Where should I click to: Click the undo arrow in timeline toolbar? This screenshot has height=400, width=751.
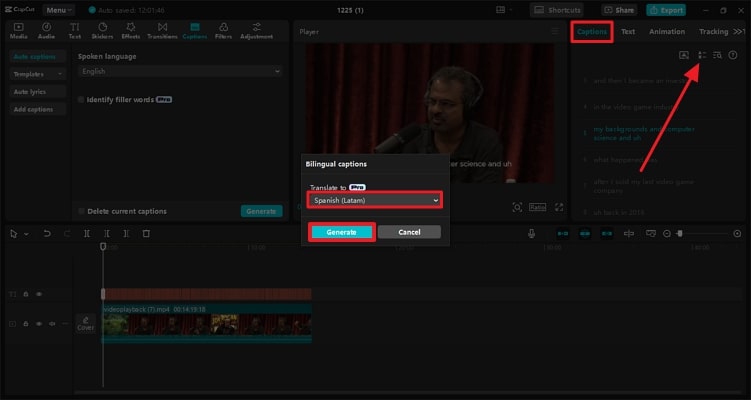(47, 233)
